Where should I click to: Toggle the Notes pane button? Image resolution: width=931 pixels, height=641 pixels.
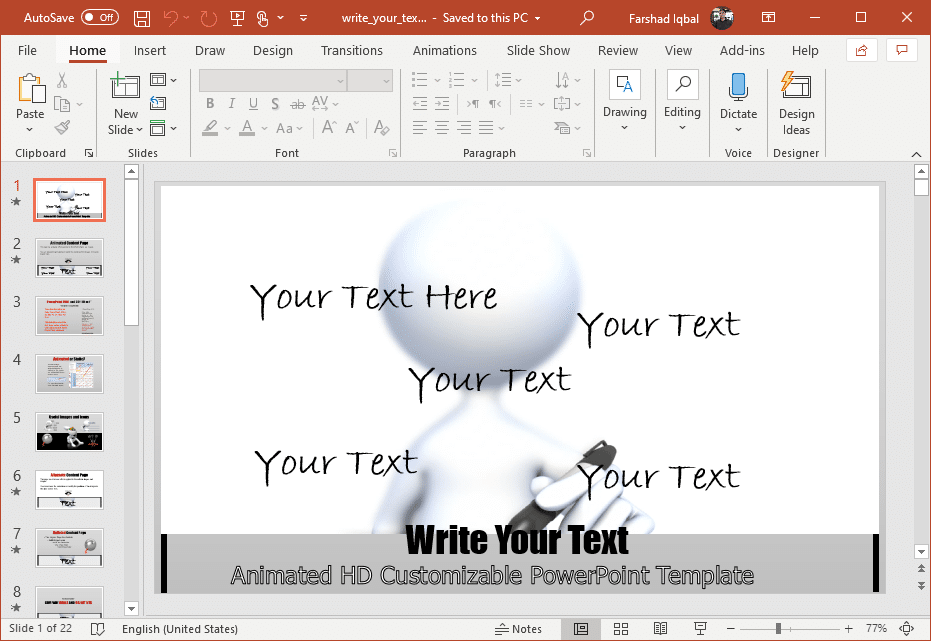(518, 629)
